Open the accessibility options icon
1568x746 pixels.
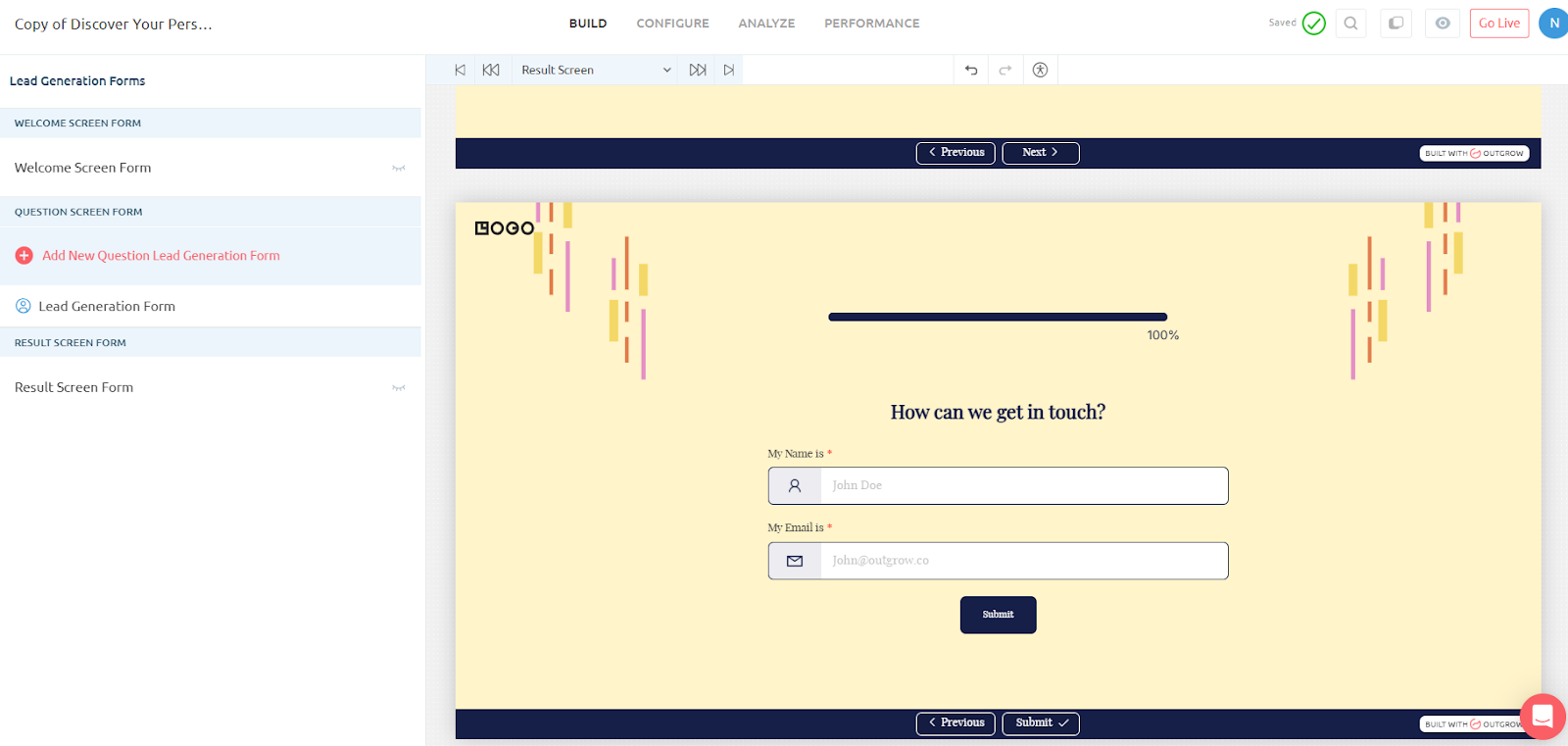(1040, 70)
